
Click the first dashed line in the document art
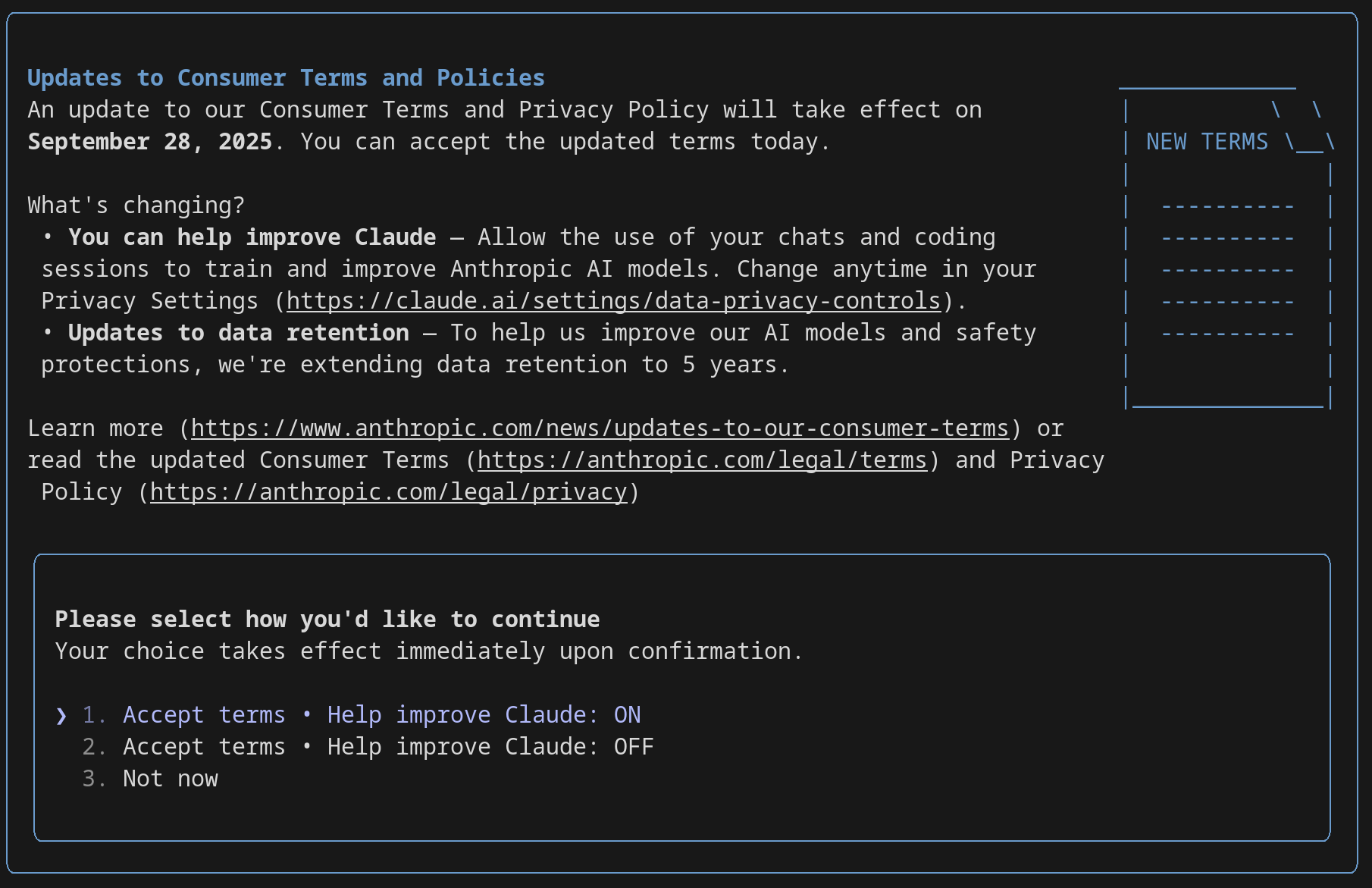[x=1227, y=206]
